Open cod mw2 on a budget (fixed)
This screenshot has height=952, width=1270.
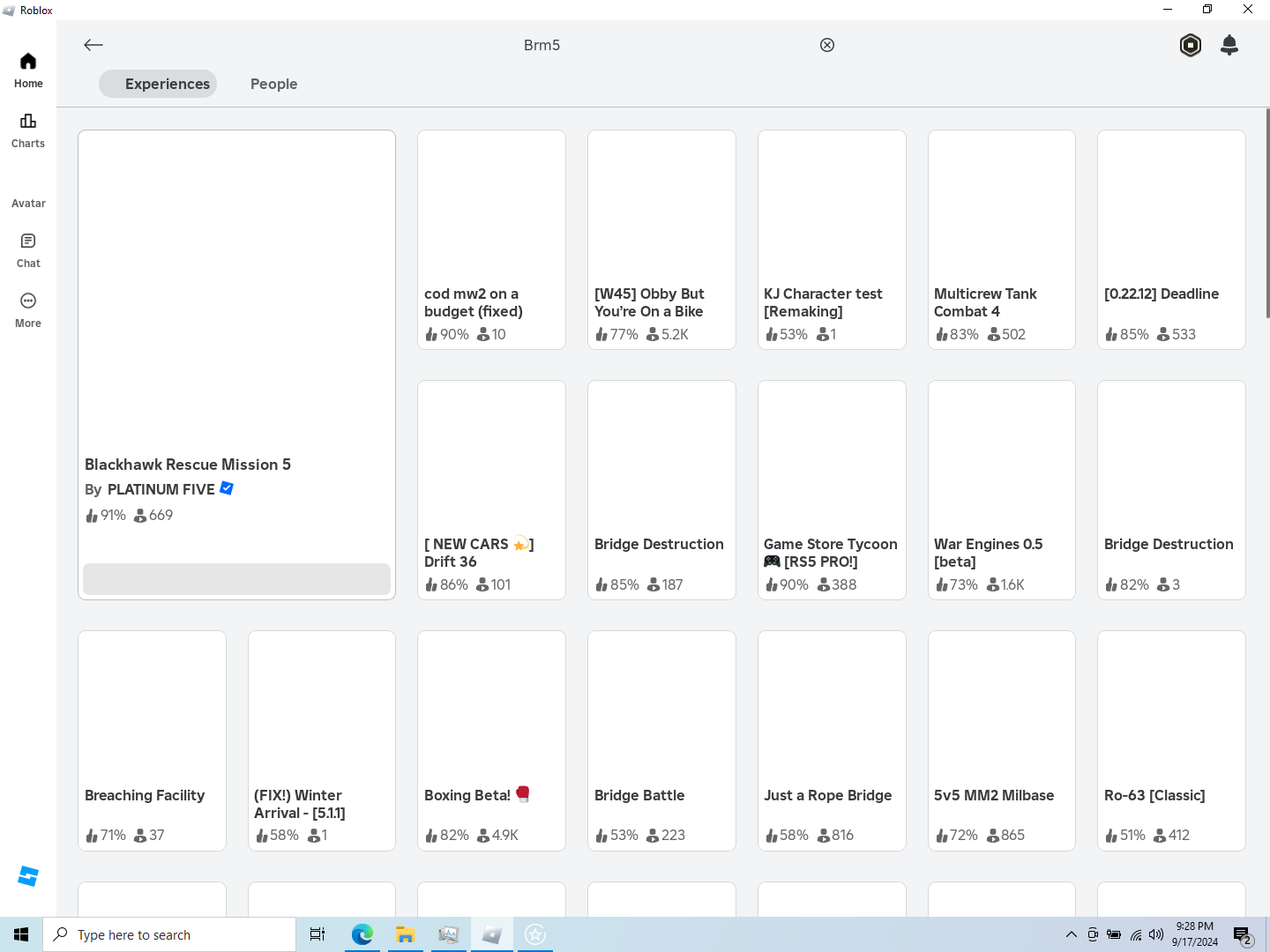[x=491, y=240]
